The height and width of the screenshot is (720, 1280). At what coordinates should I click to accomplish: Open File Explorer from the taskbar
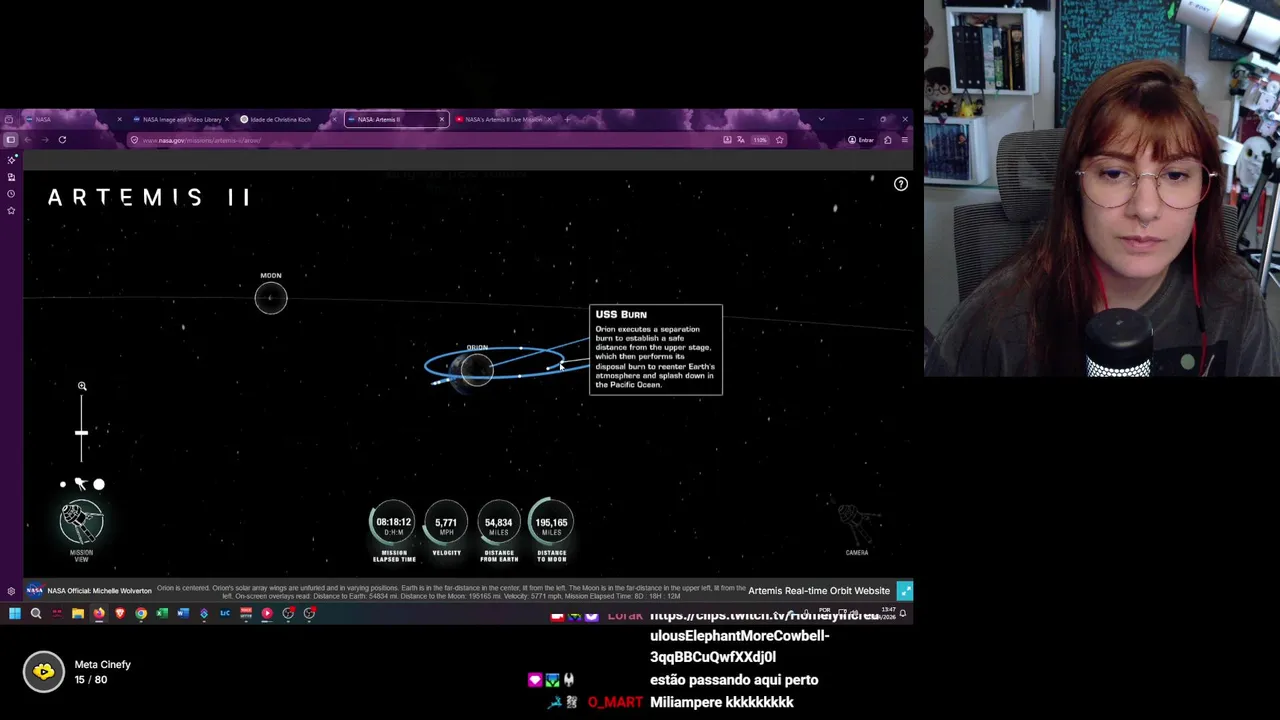(x=78, y=613)
